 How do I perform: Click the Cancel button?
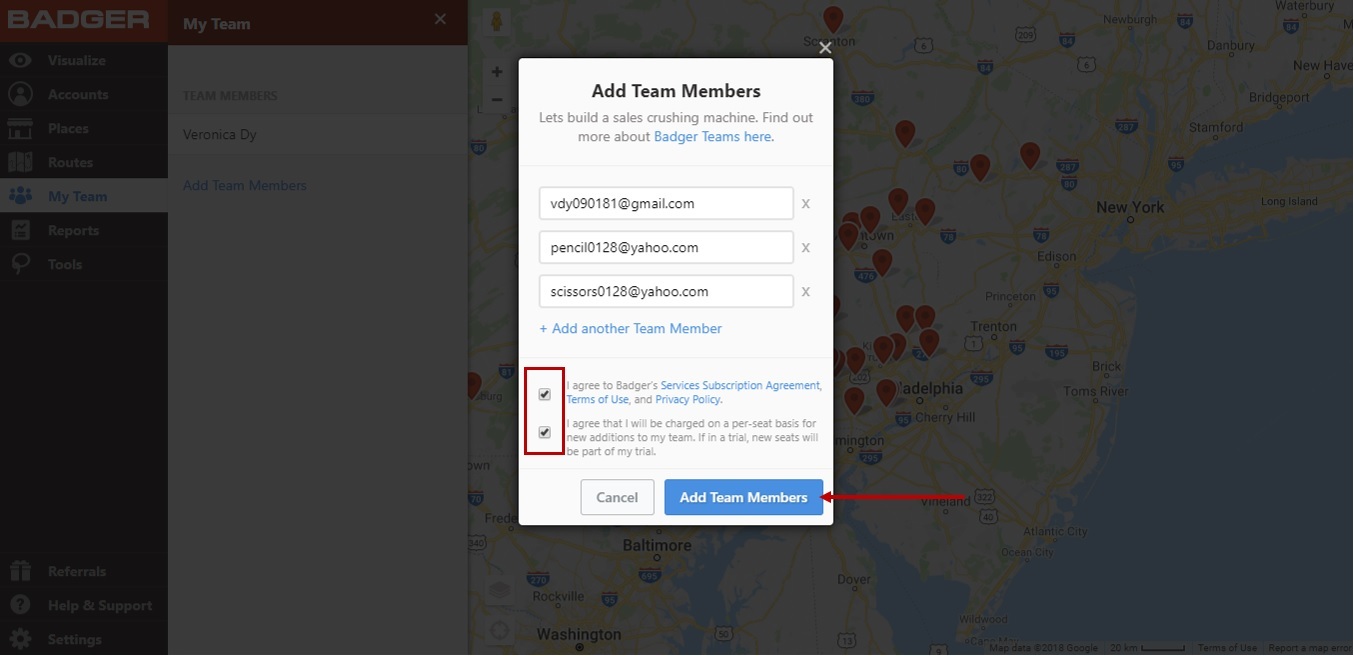click(x=617, y=497)
